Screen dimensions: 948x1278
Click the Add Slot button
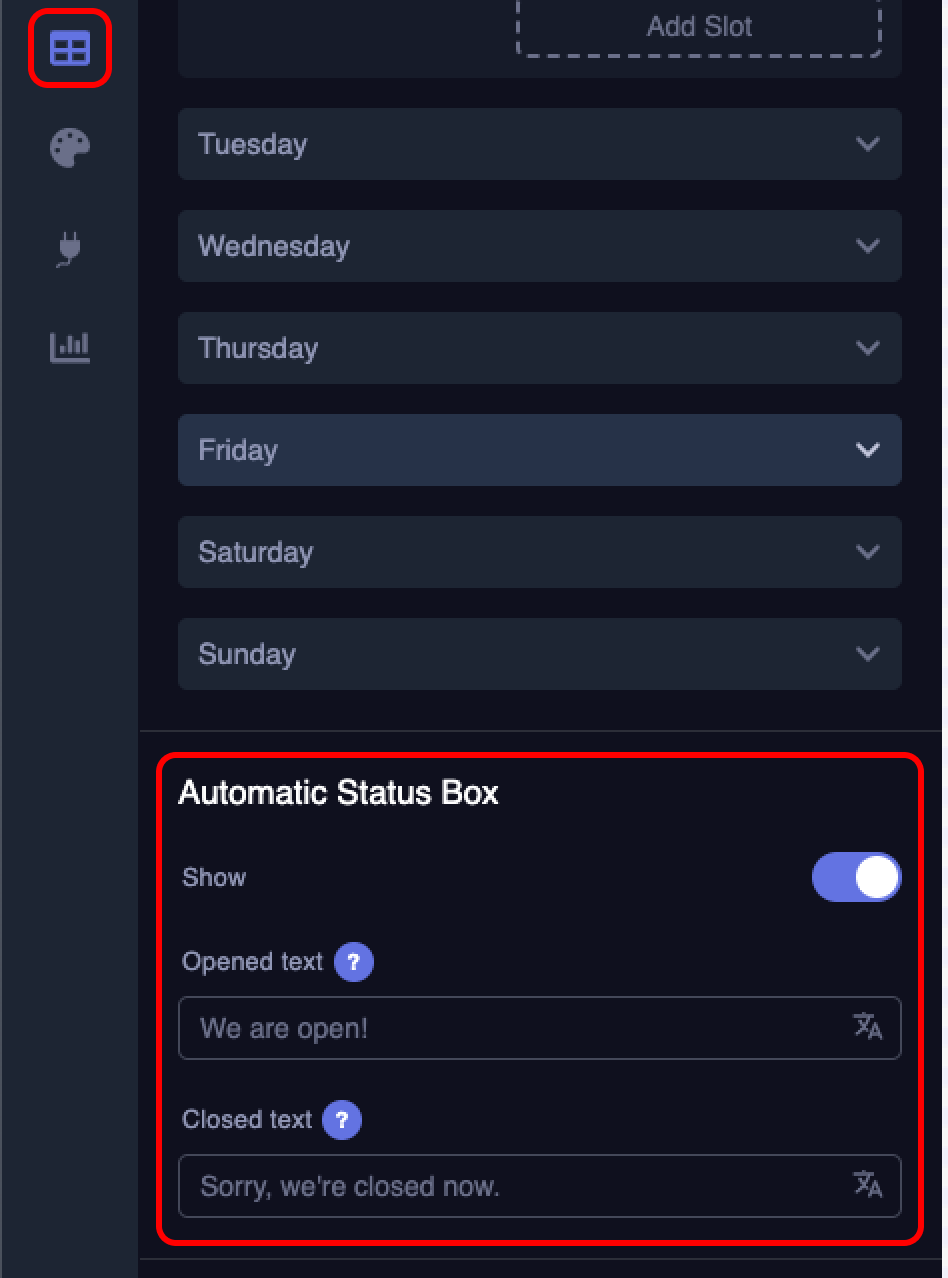pyautogui.click(x=699, y=27)
